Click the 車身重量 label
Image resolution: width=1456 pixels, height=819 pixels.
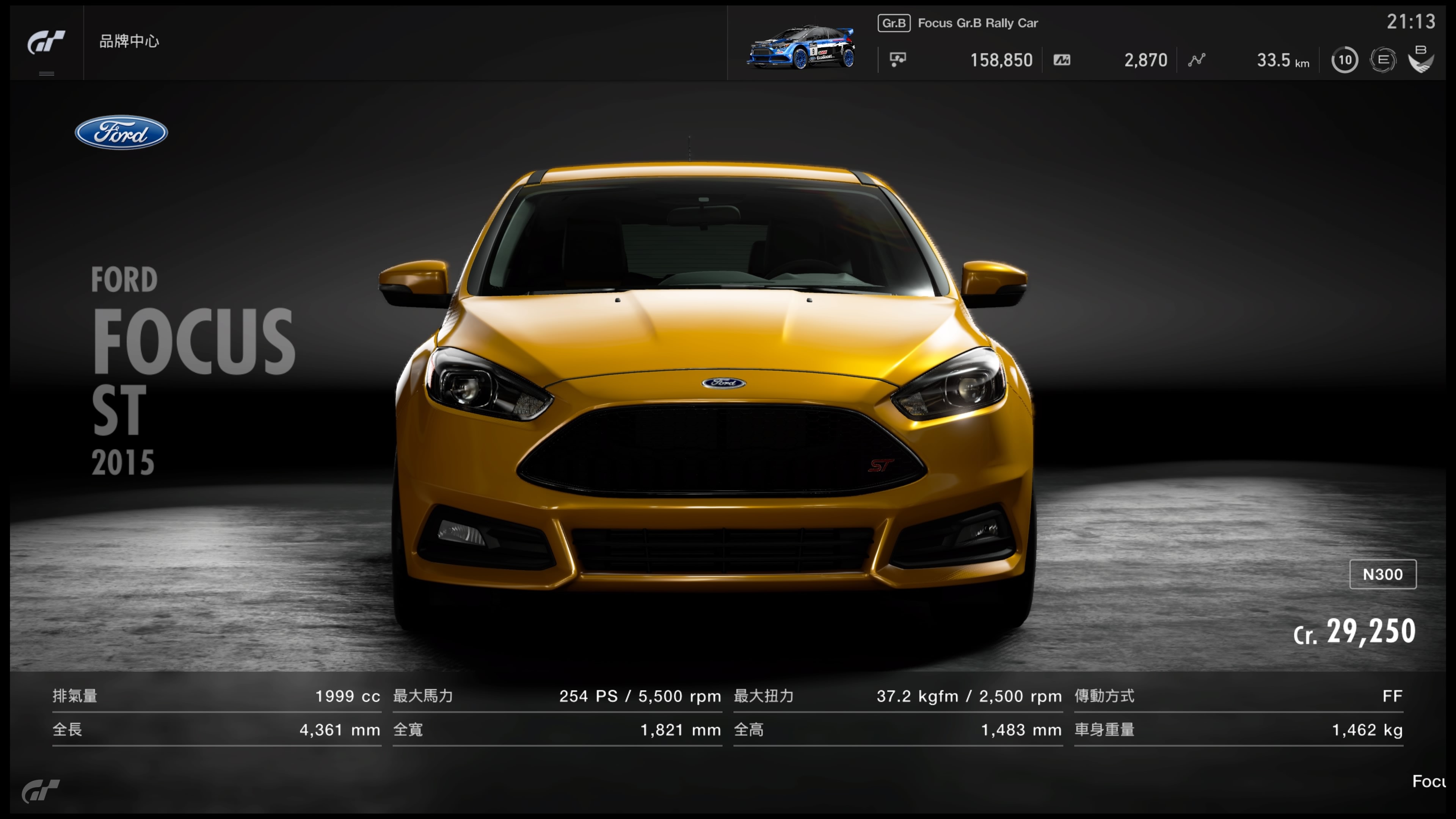pyautogui.click(x=1105, y=730)
